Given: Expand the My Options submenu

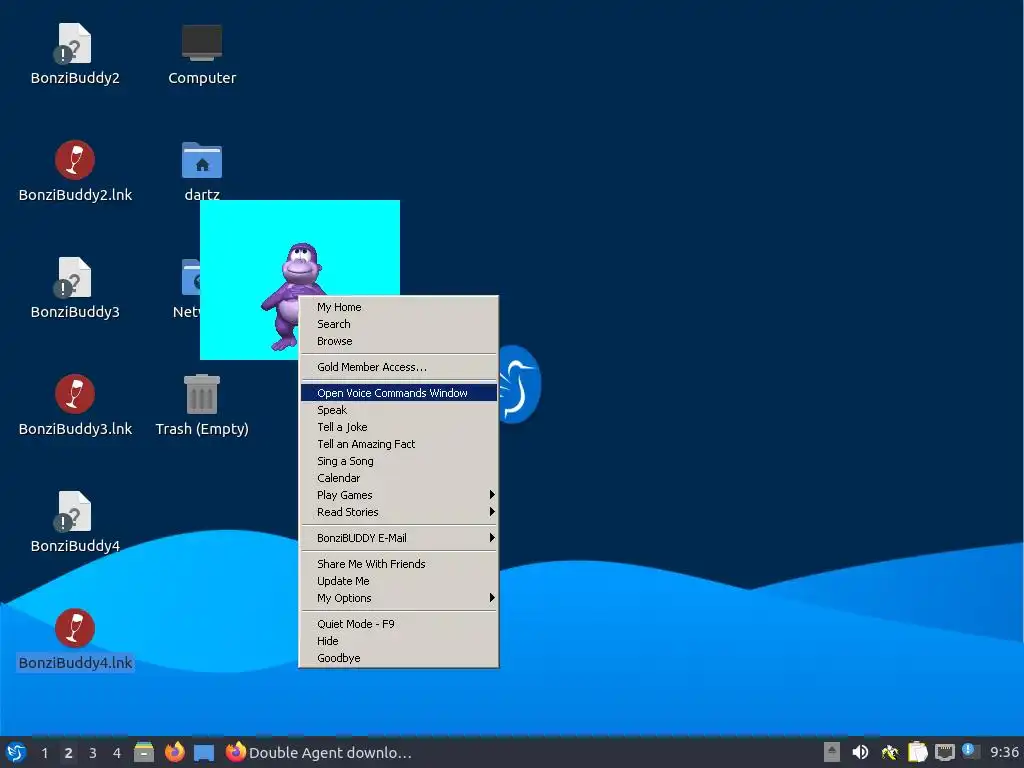Looking at the screenshot, I should coord(398,598).
